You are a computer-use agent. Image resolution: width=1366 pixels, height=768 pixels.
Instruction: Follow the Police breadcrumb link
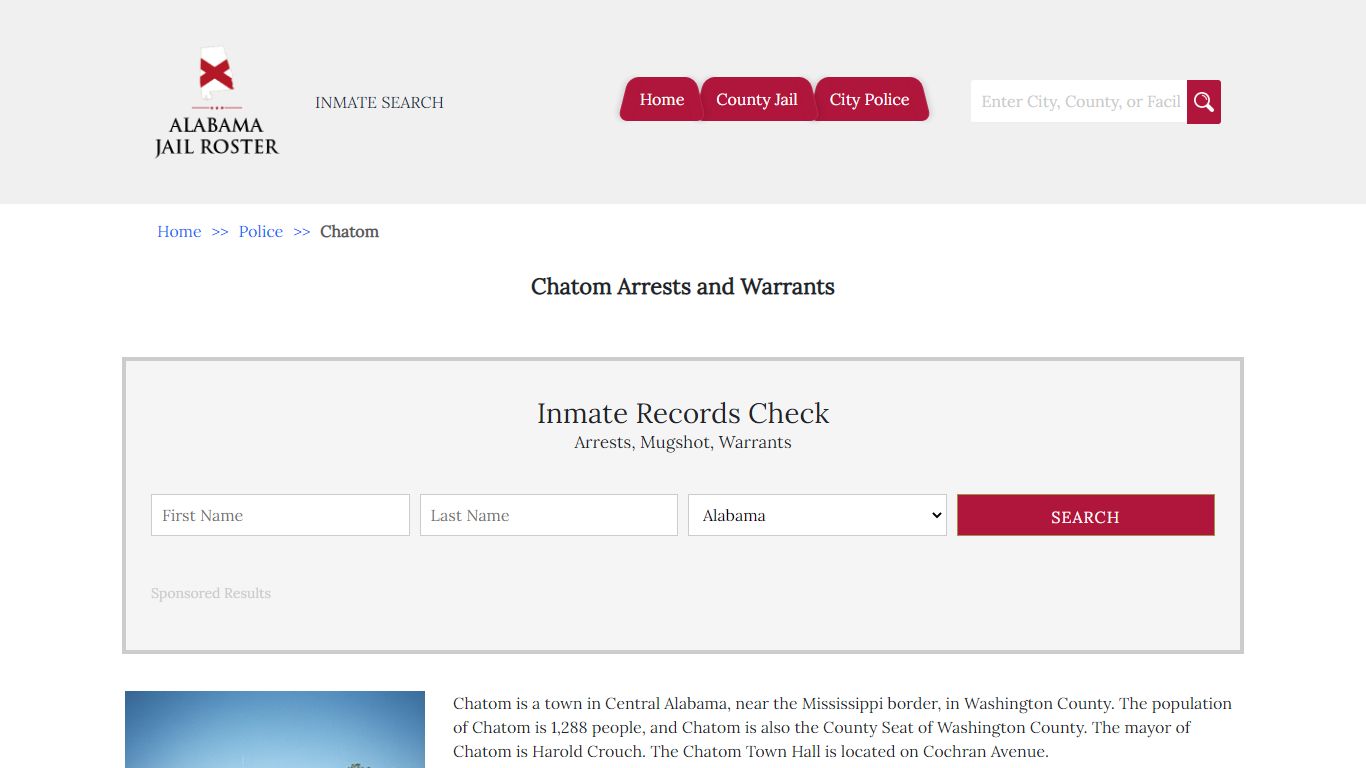261,232
